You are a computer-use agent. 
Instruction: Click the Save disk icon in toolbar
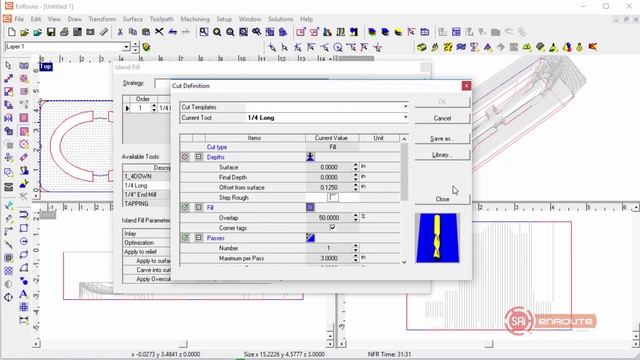click(51, 32)
